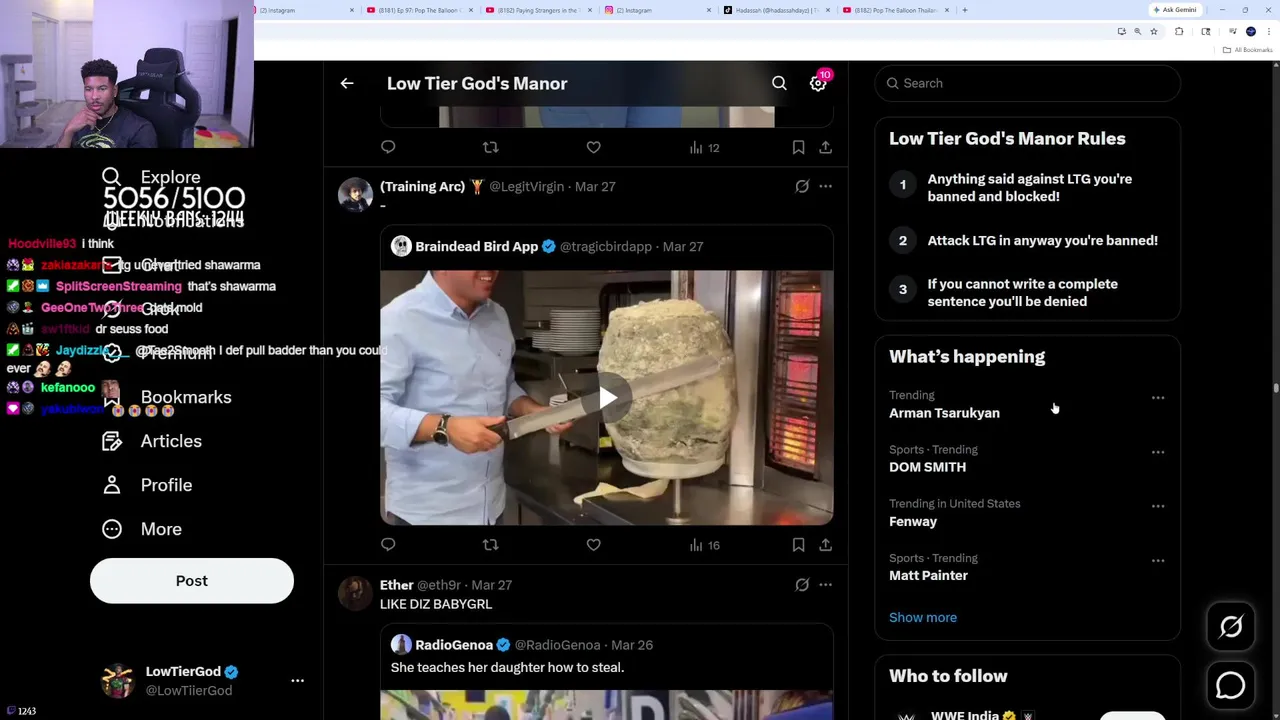View analytics showing 16 views
The image size is (1280, 720).
[704, 545]
